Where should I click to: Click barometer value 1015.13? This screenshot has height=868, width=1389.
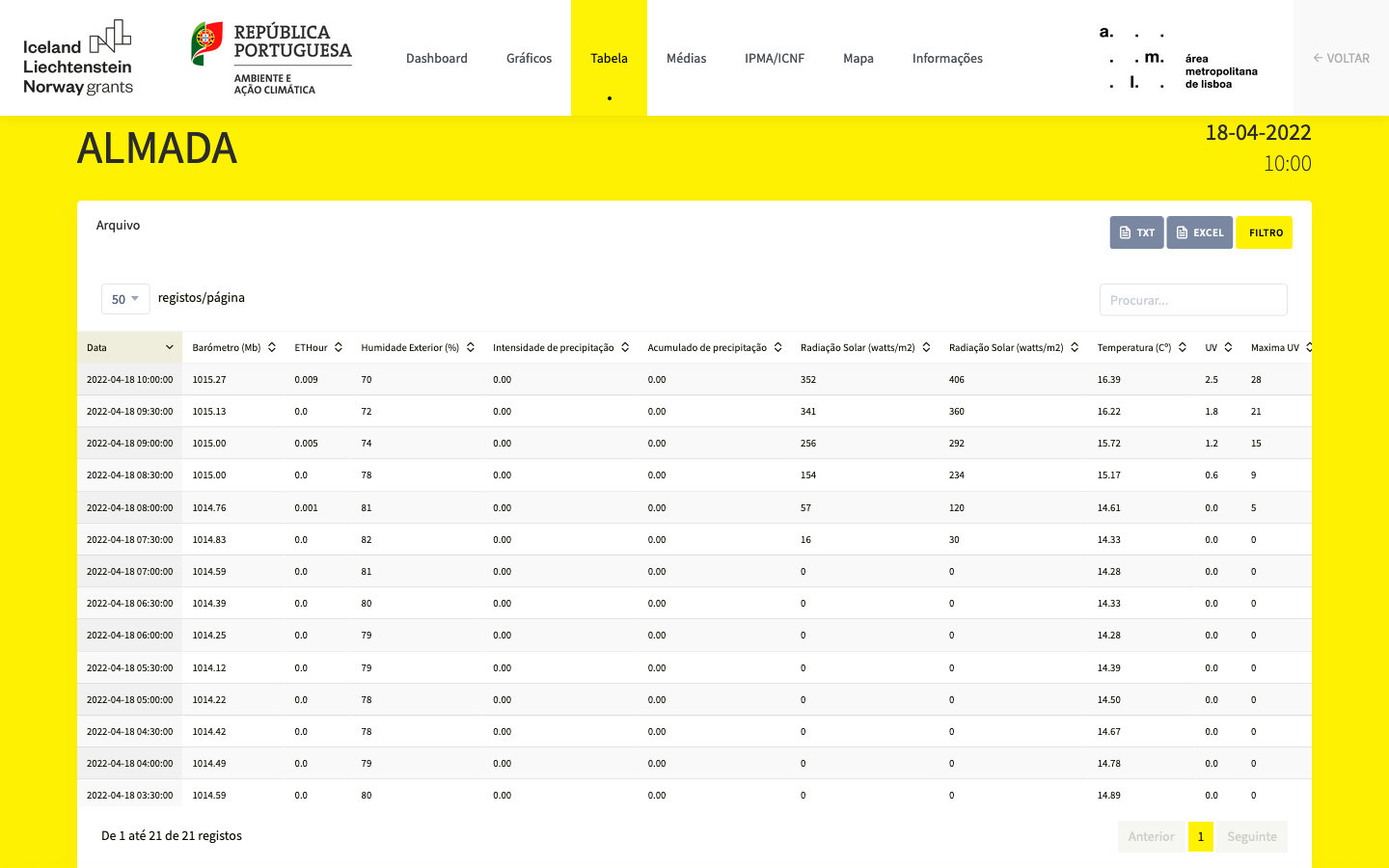[x=209, y=411]
